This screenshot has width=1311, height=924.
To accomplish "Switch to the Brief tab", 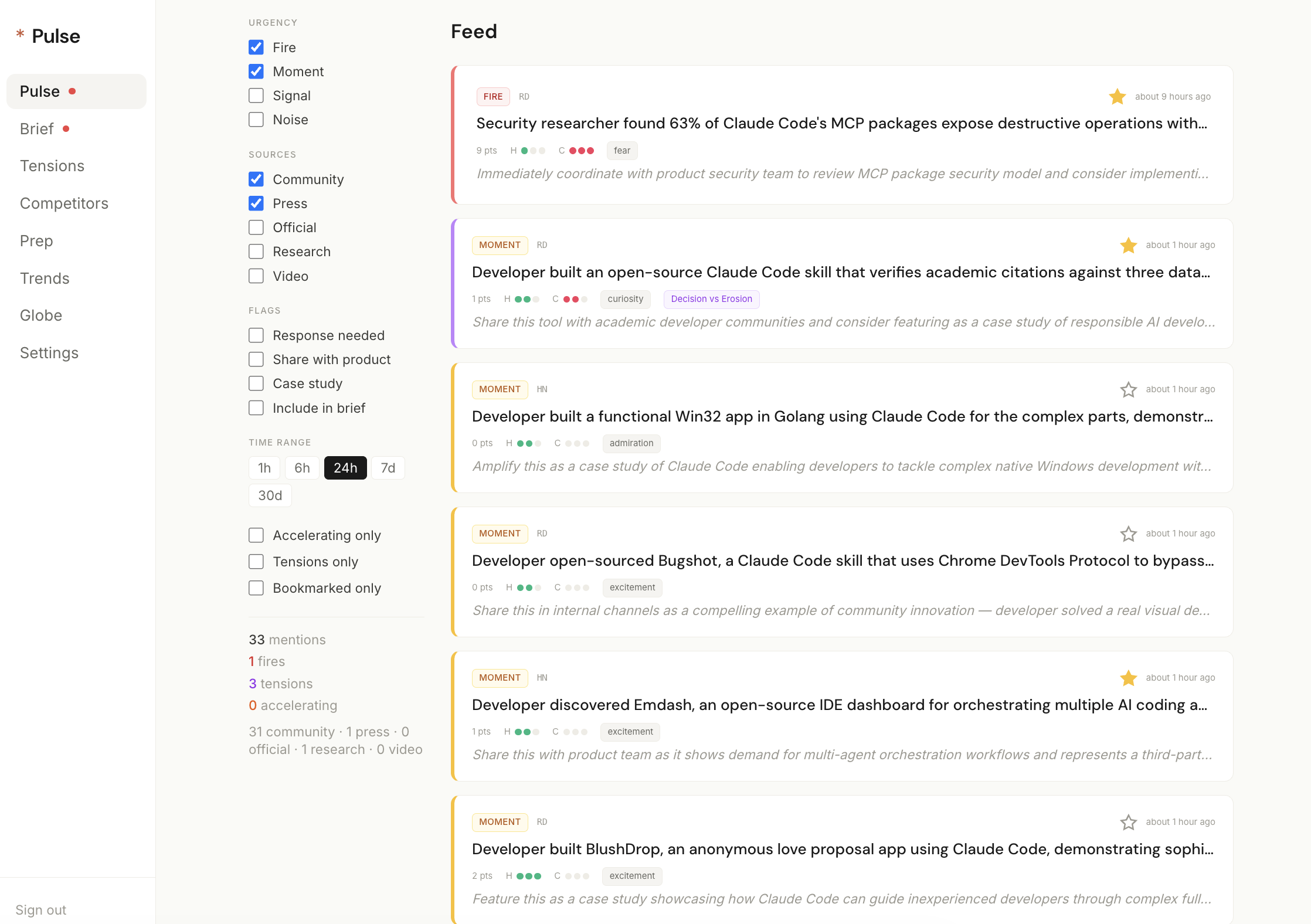I will click(x=36, y=128).
